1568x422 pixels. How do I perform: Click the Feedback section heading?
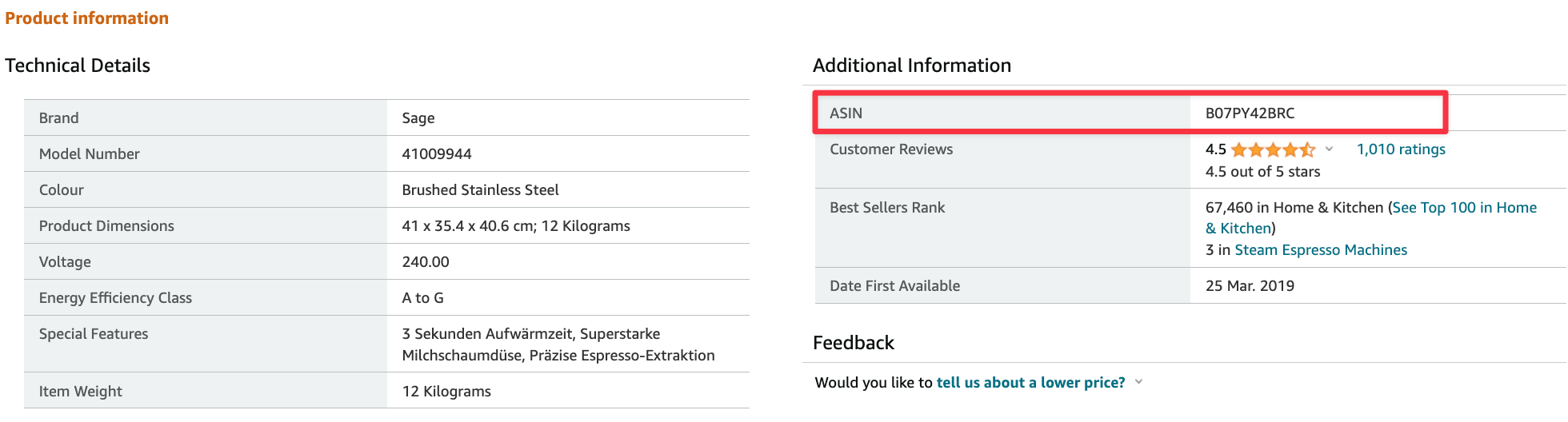(853, 343)
